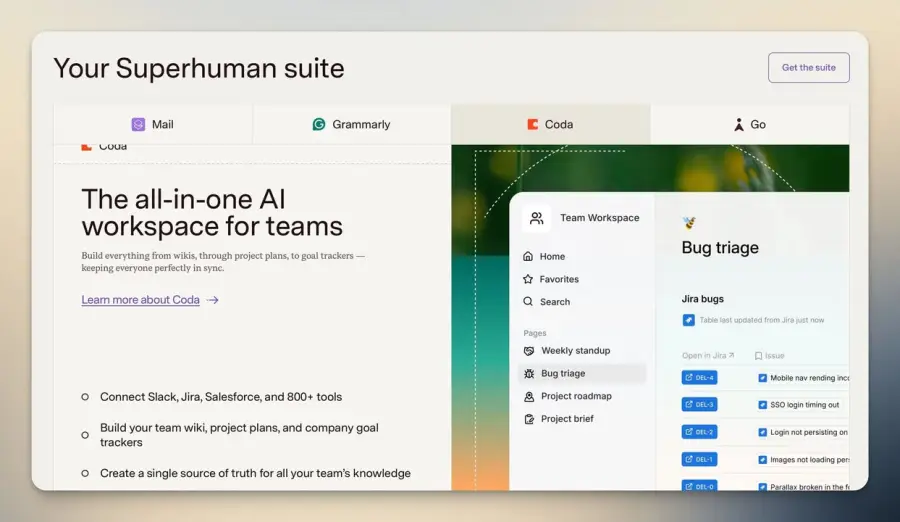The height and width of the screenshot is (522, 900).
Task: Click the green Grammarly logo icon
Action: 319,124
